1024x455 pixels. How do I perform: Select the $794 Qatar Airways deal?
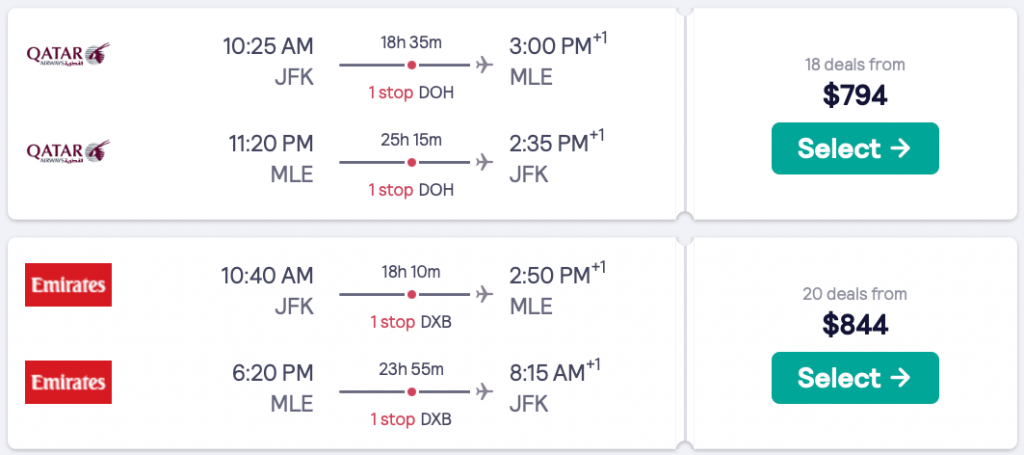tap(855, 148)
